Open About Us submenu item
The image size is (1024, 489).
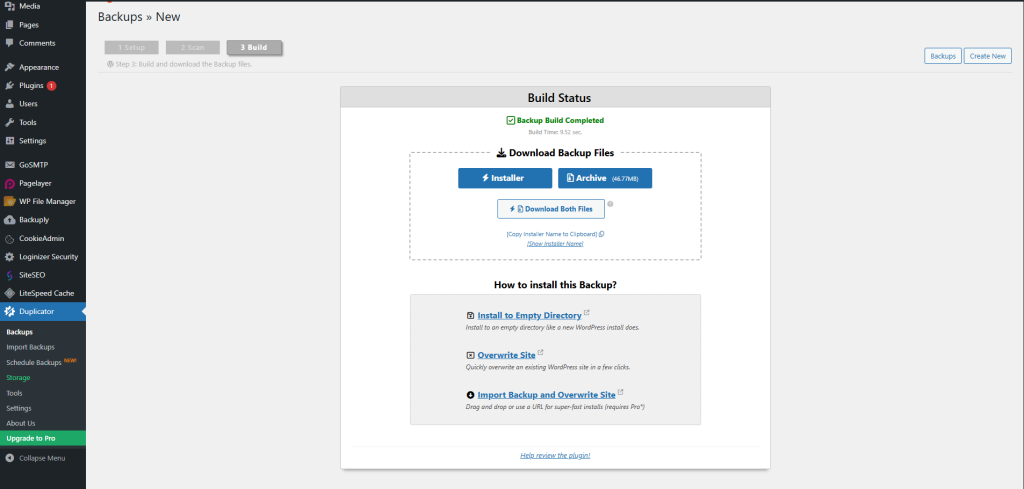coord(21,423)
